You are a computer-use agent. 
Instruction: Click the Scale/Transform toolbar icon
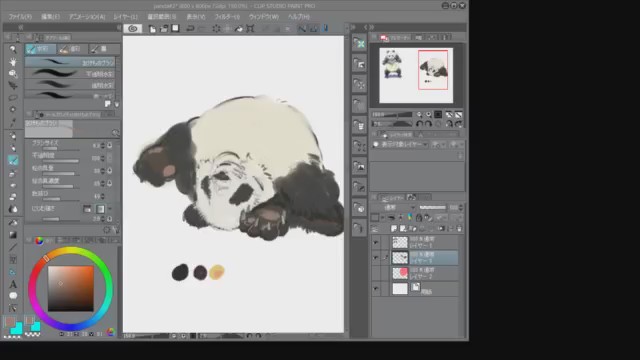tap(250, 29)
